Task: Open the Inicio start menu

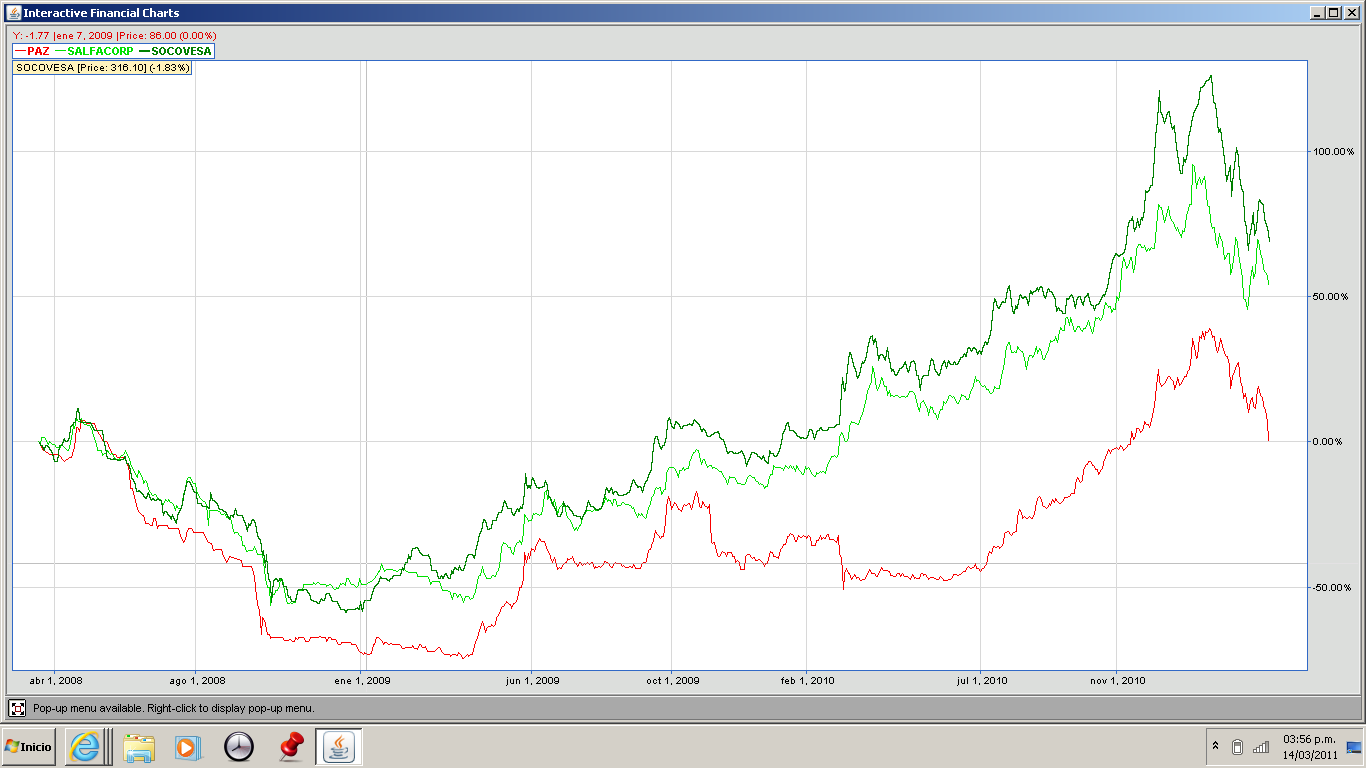Action: point(28,747)
